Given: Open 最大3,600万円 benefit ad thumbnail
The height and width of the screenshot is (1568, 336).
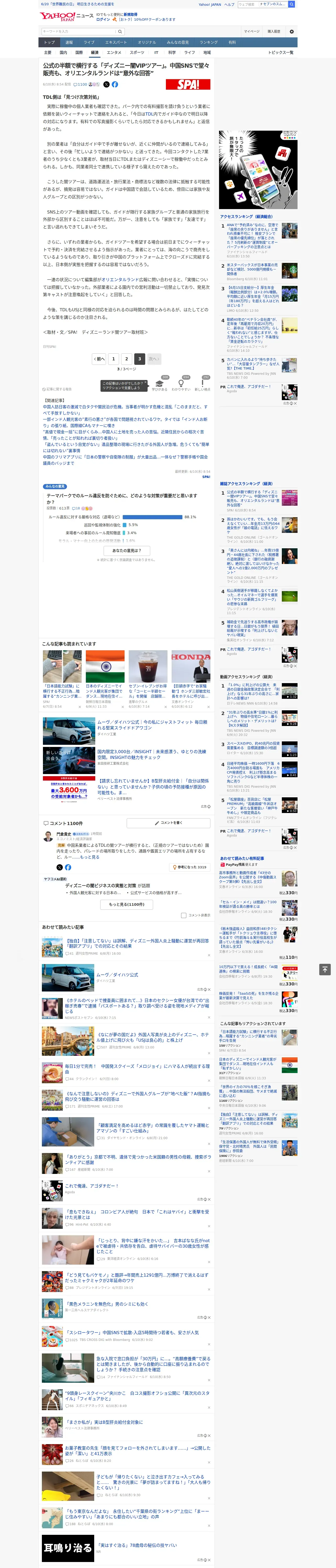Looking at the screenshot, I should [x=68, y=789].
